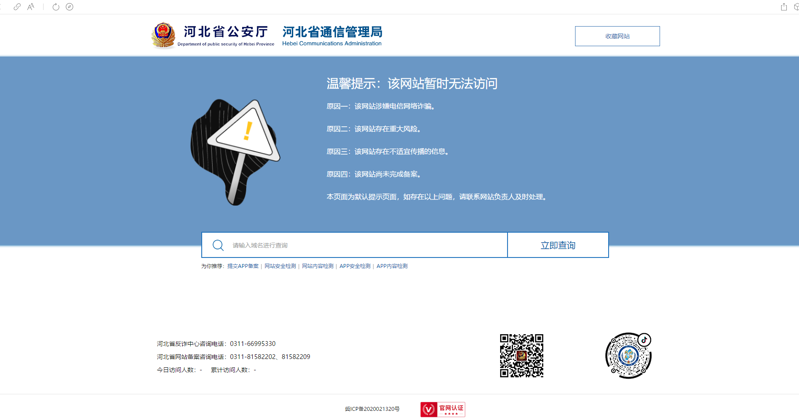The height and width of the screenshot is (420, 799).
Task: Click the 今日访问人数 counter text
Action: [179, 370]
